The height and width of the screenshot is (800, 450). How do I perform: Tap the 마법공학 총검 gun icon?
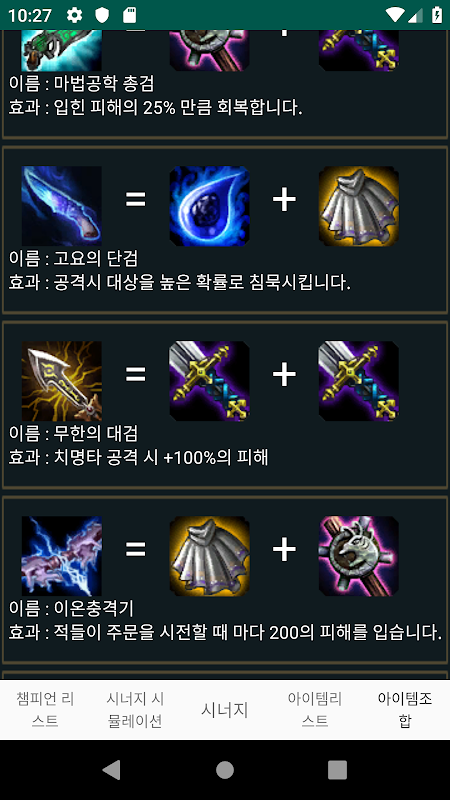click(x=61, y=50)
